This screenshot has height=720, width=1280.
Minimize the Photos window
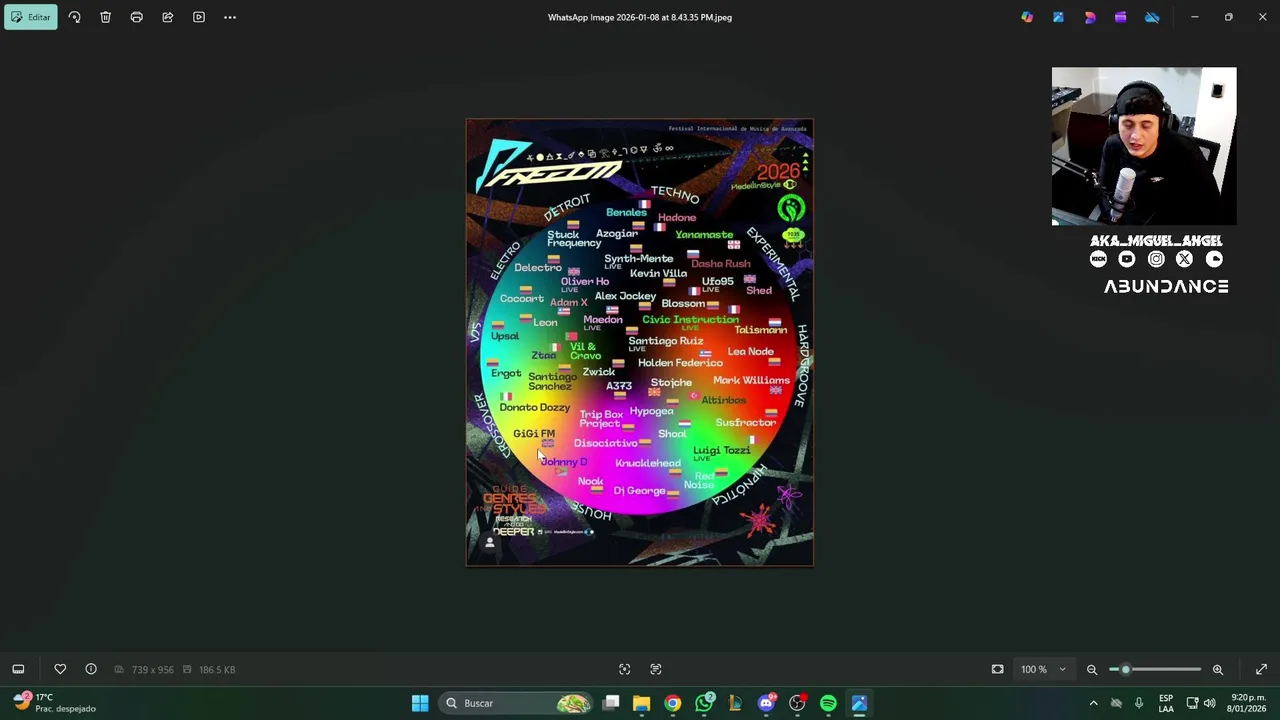[x=1194, y=17]
